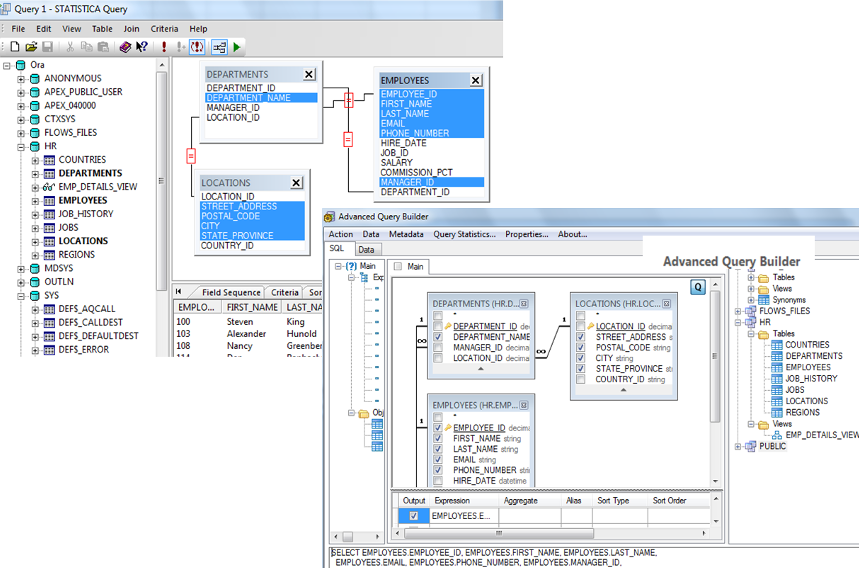The width and height of the screenshot is (860, 568).
Task: Expand the ANONYMOUS schema node
Action: click(21, 79)
